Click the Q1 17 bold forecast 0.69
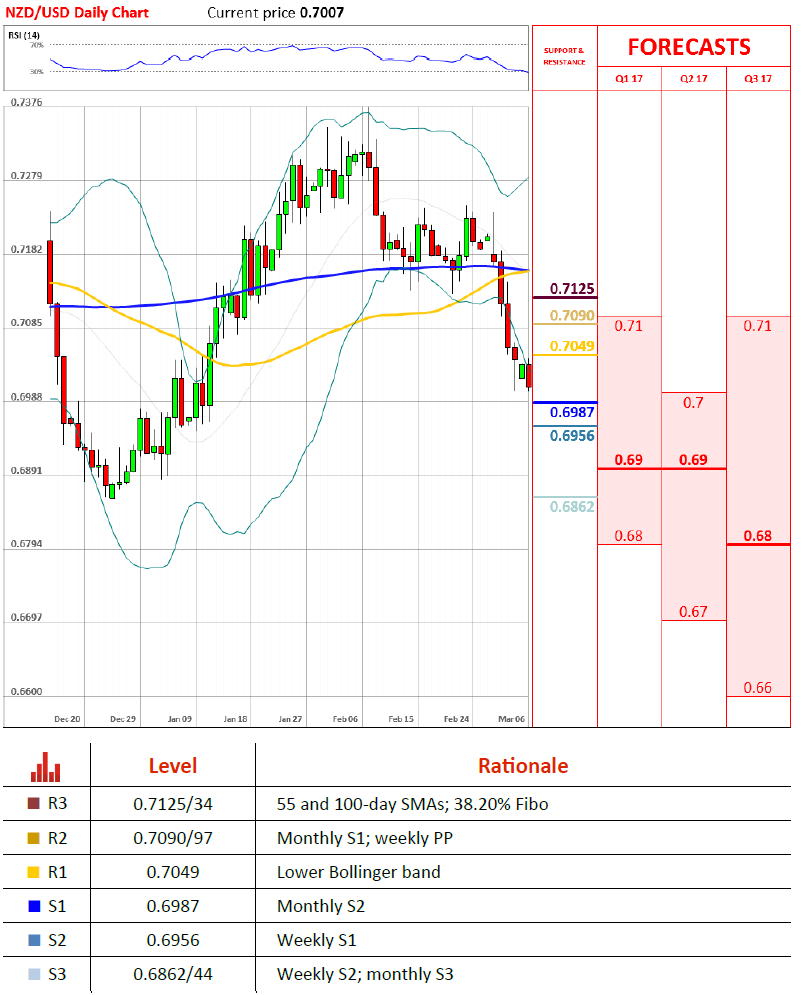The image size is (801, 995). tap(629, 459)
